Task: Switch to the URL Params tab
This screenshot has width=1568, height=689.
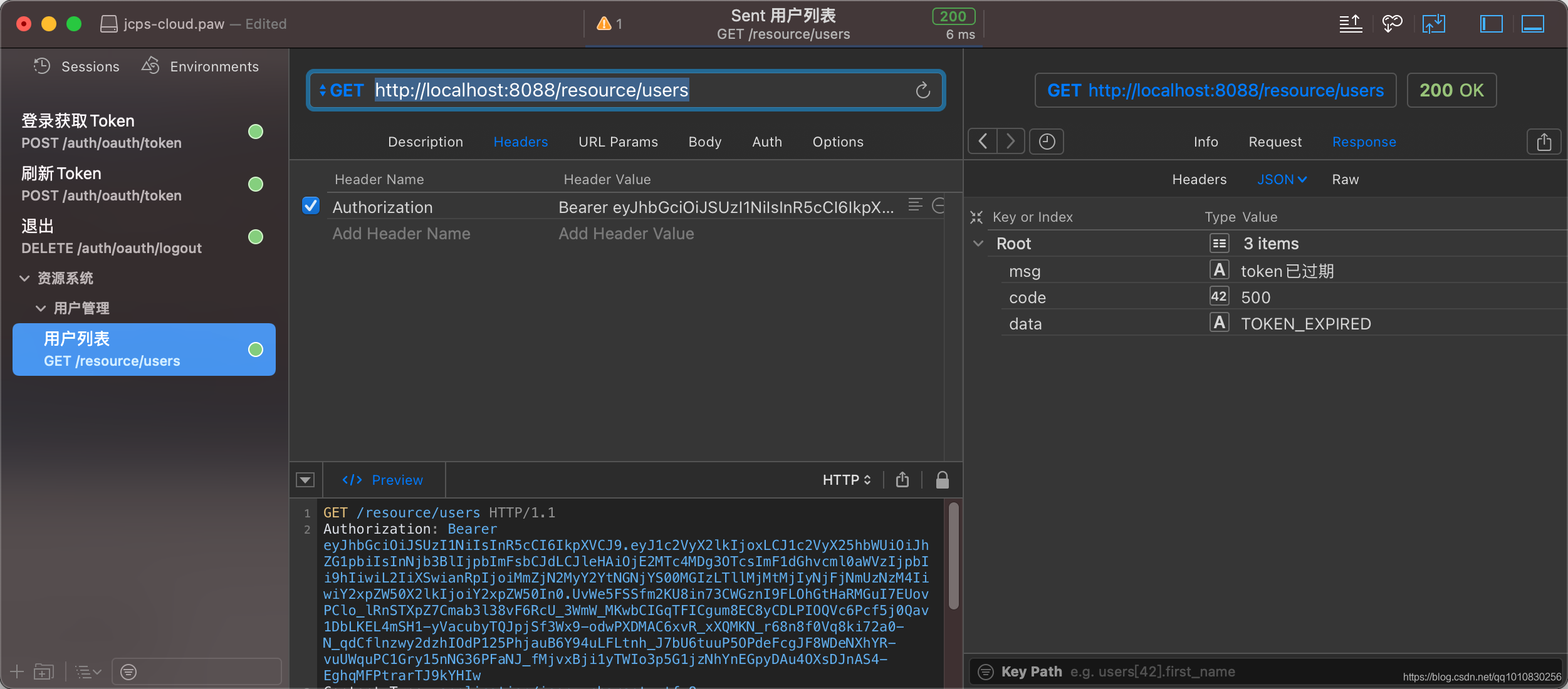Action: (x=618, y=142)
